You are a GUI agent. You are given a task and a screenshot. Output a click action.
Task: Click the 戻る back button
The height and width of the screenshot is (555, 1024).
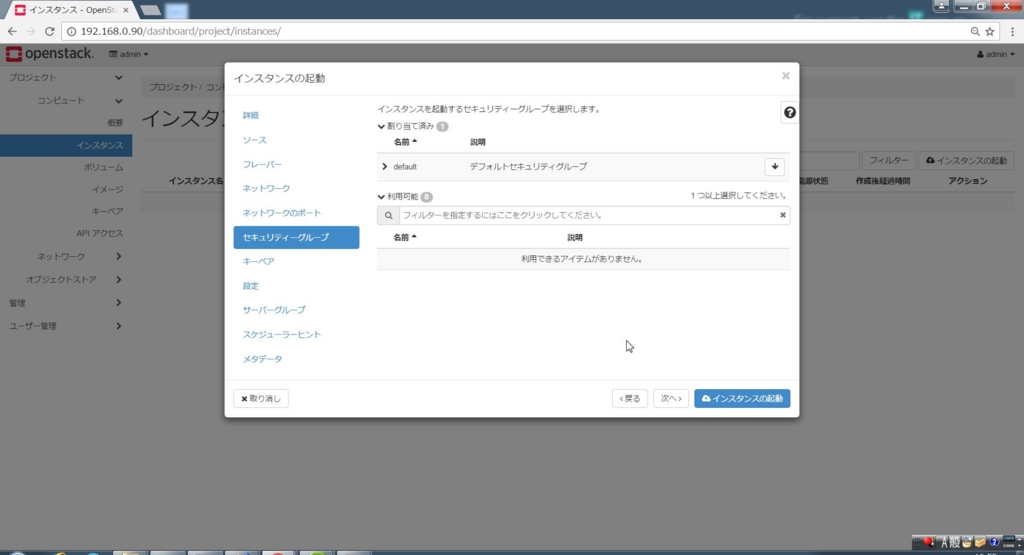tap(630, 398)
